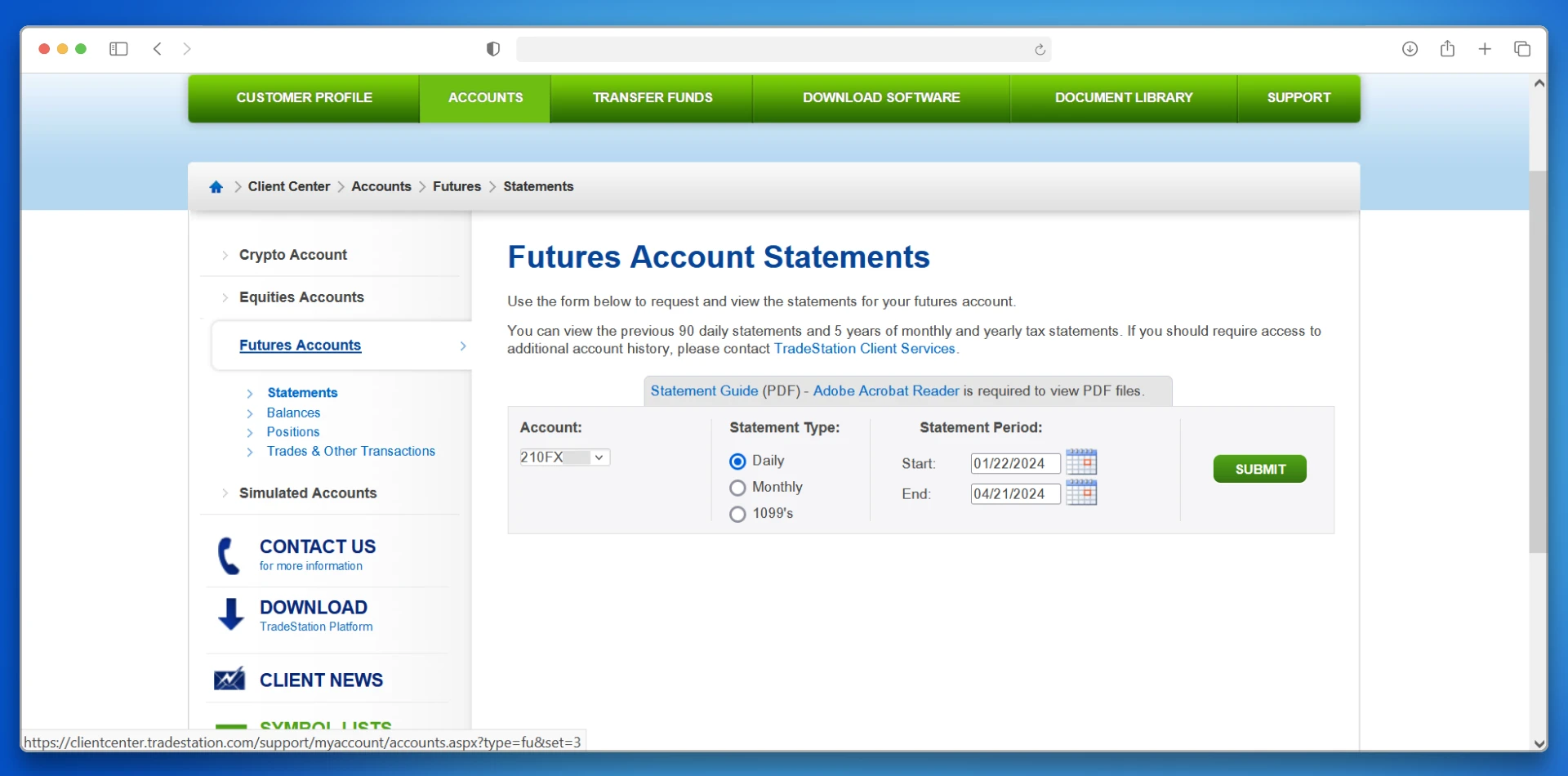The width and height of the screenshot is (1568, 776).
Task: Expand the Simulated Accounts section
Action: pos(307,493)
